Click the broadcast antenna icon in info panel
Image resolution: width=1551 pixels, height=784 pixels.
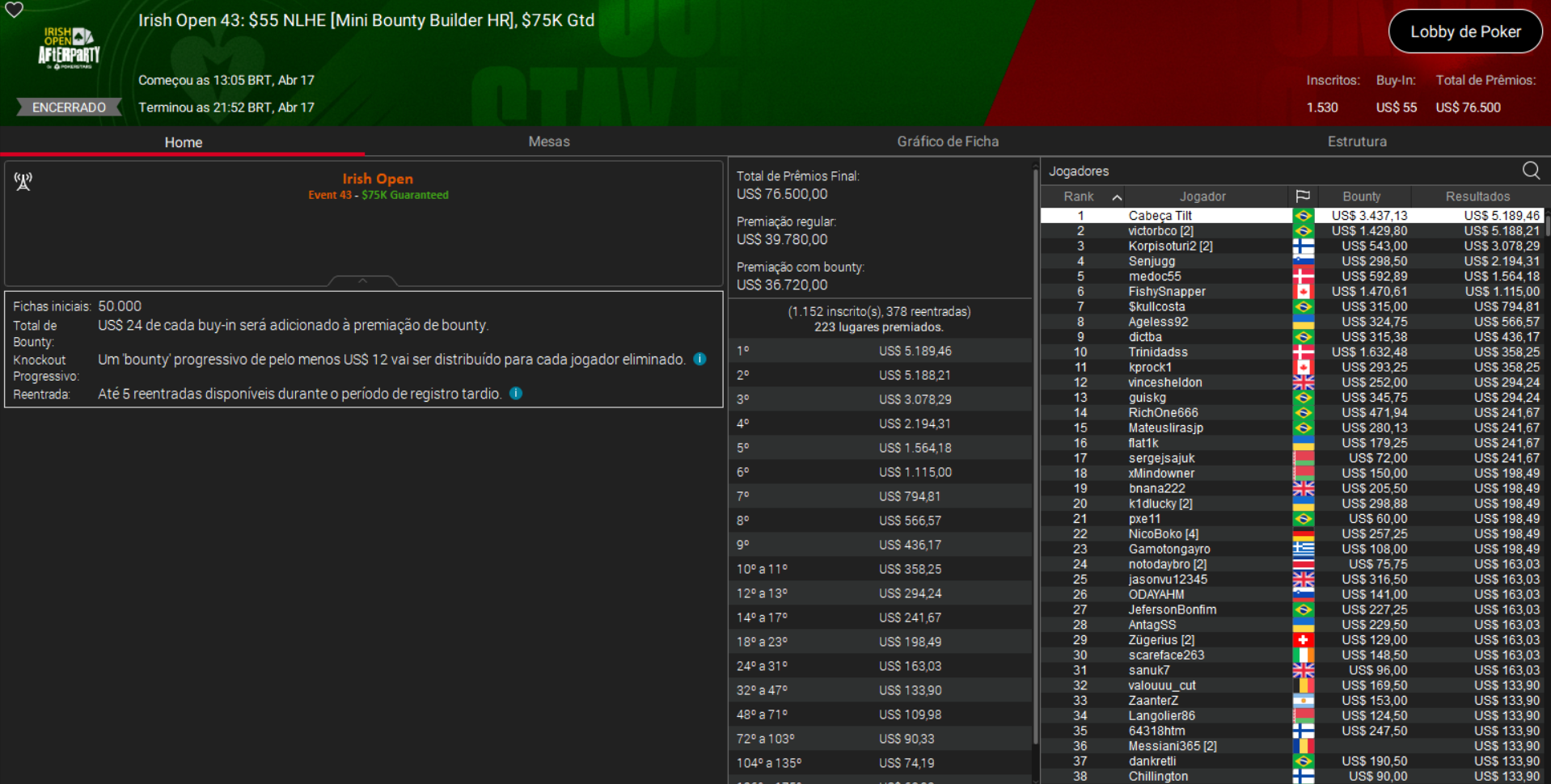(23, 180)
